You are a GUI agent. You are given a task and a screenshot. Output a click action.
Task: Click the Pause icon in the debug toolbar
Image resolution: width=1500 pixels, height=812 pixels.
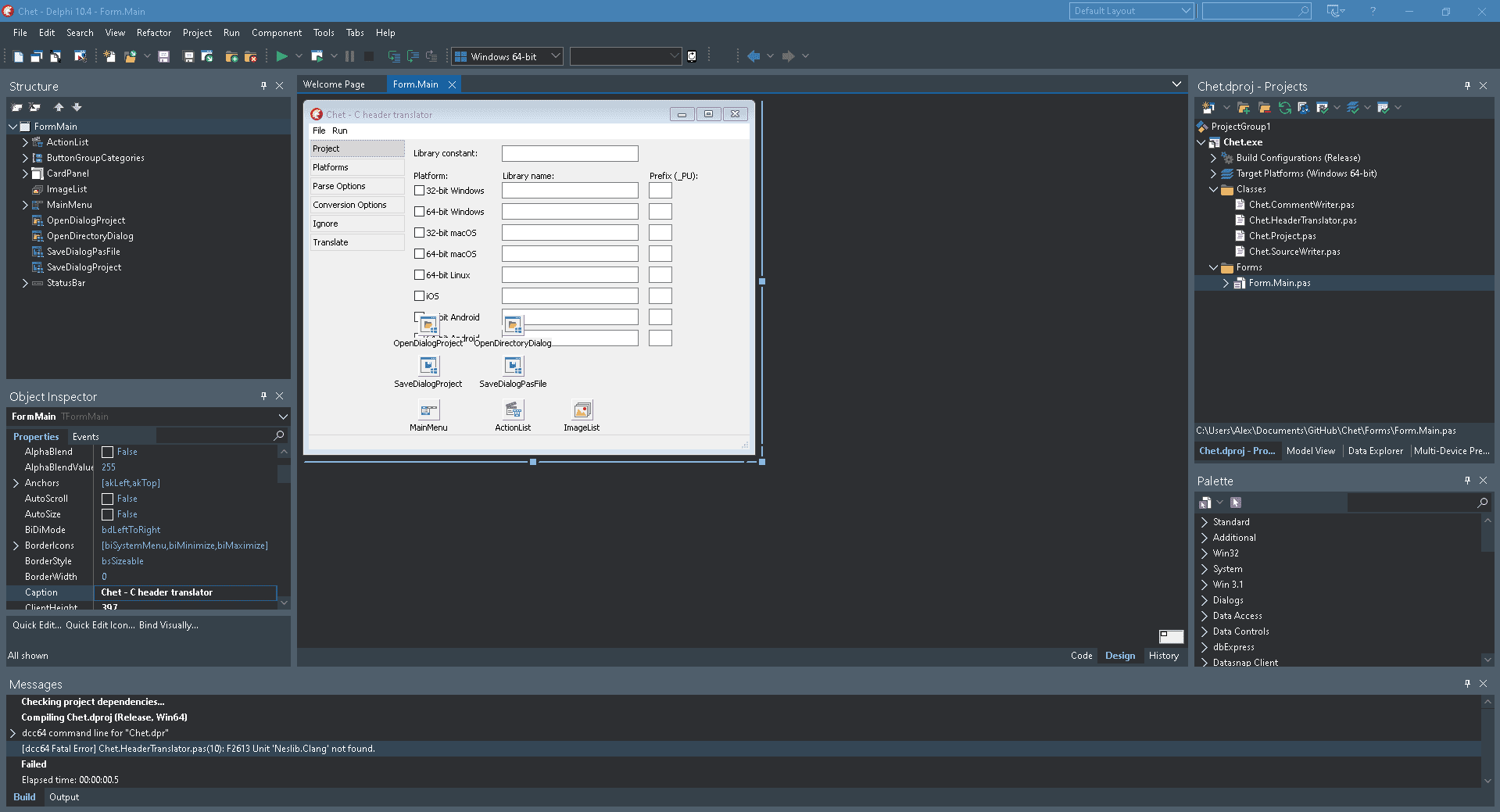pyautogui.click(x=349, y=56)
